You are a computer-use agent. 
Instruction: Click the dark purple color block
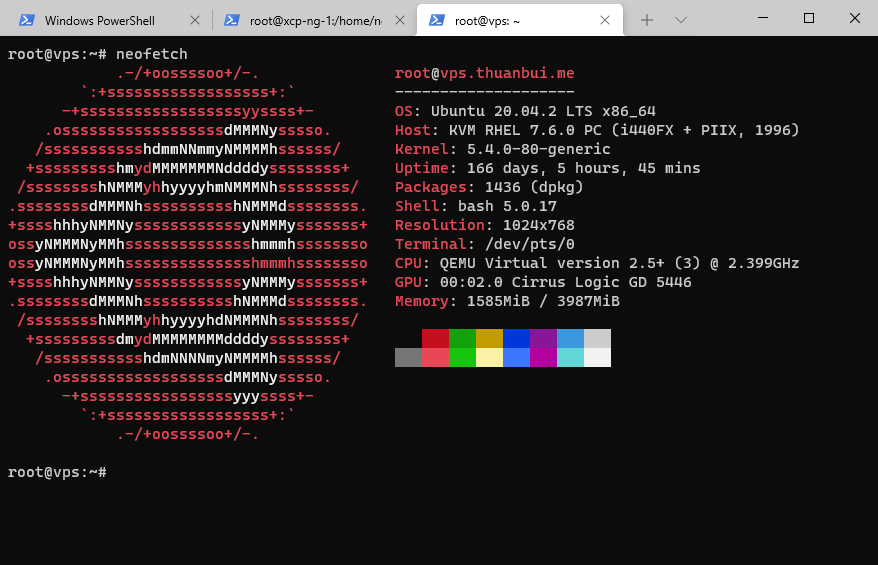pyautogui.click(x=543, y=339)
